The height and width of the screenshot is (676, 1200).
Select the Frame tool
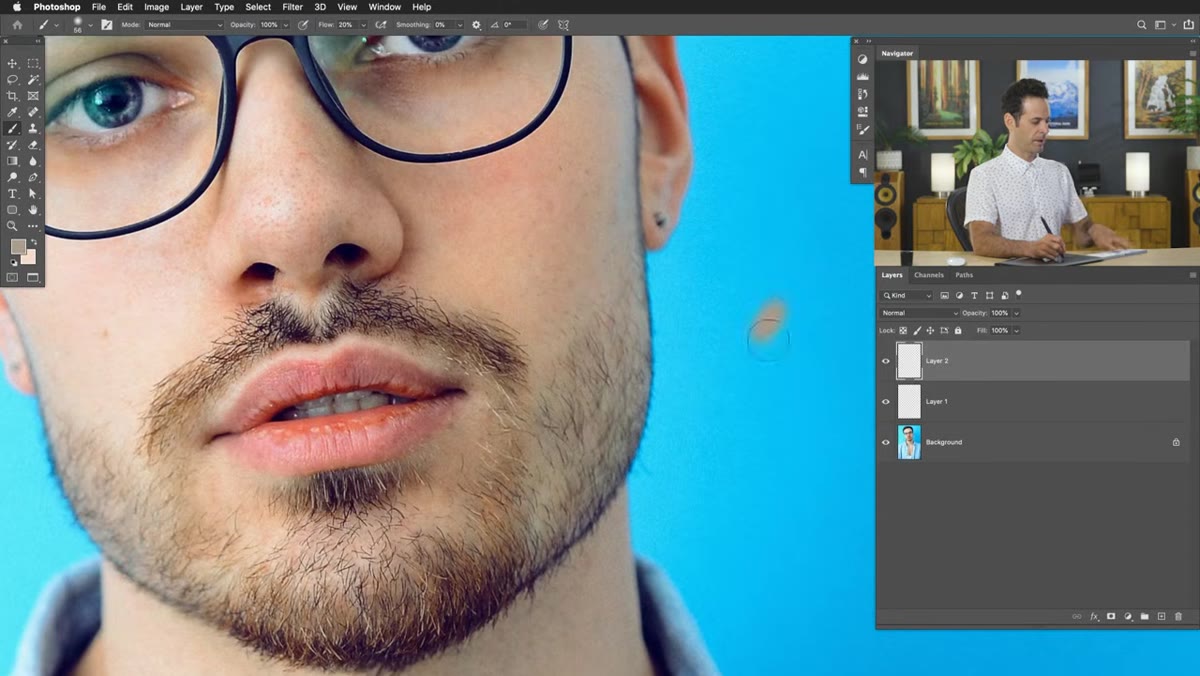[x=33, y=96]
